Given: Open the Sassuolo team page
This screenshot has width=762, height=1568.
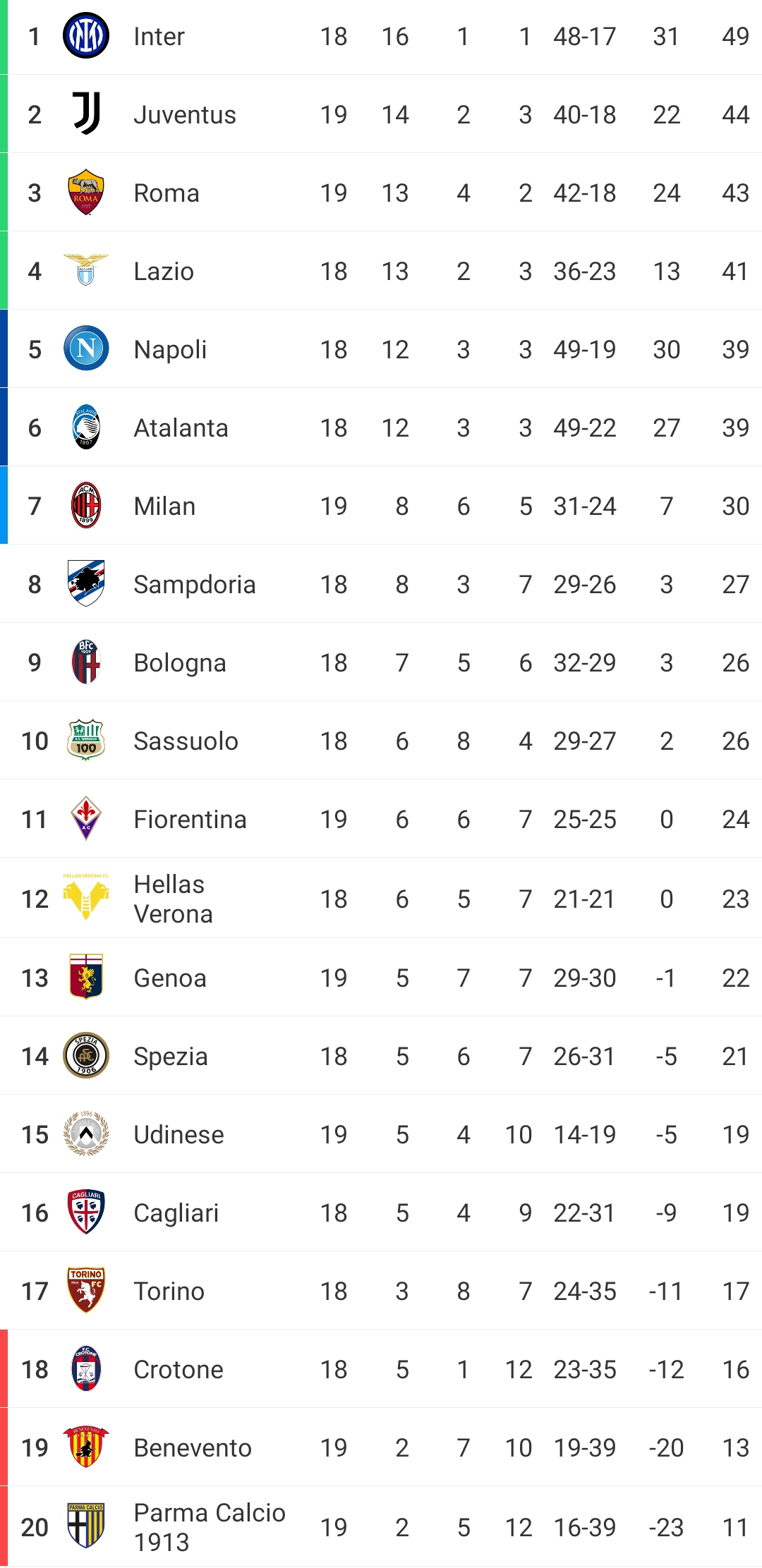Looking at the screenshot, I should point(186,741).
